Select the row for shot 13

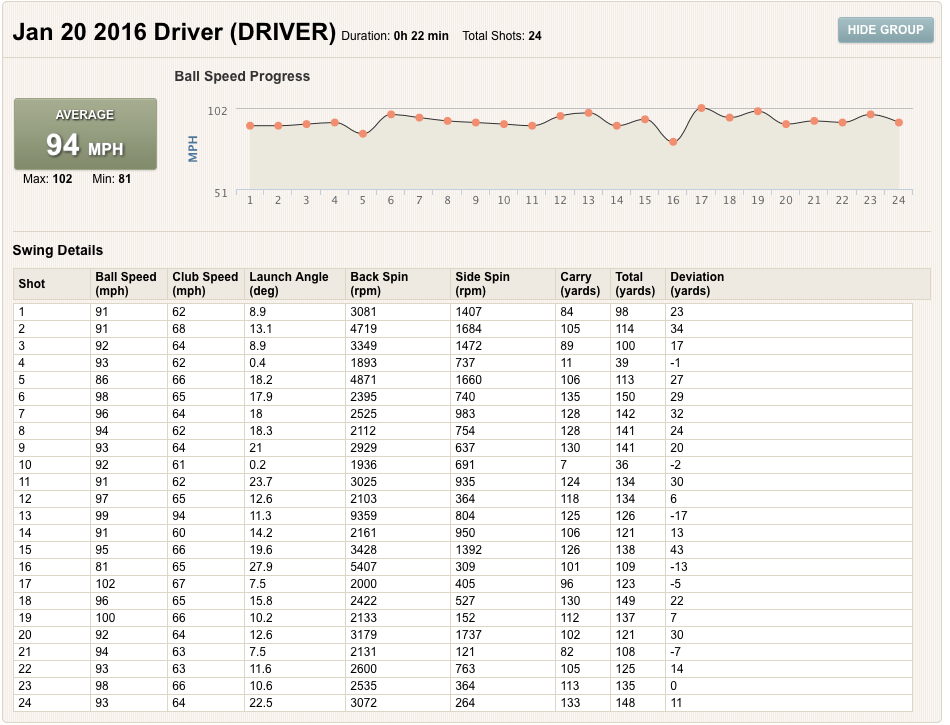(463, 516)
